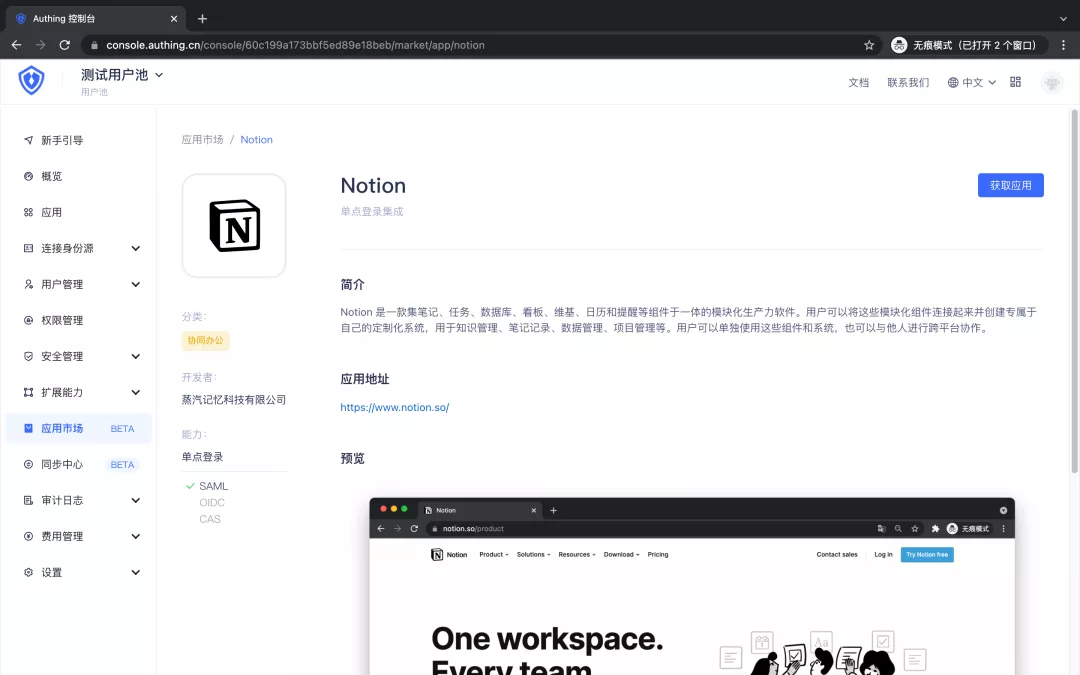Click the 用户管理 user icon

(x=28, y=284)
